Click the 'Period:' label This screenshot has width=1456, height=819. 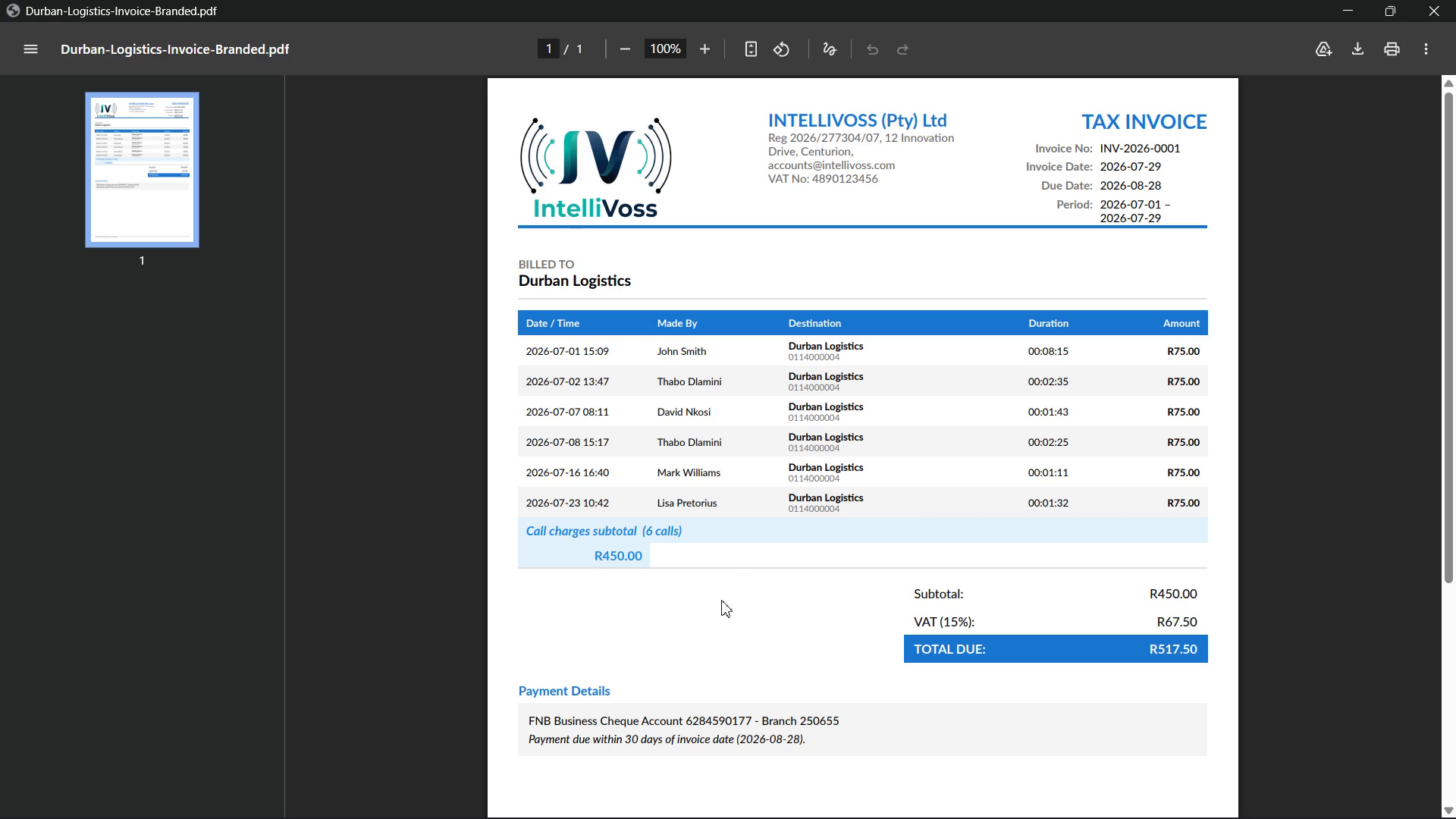click(1074, 205)
